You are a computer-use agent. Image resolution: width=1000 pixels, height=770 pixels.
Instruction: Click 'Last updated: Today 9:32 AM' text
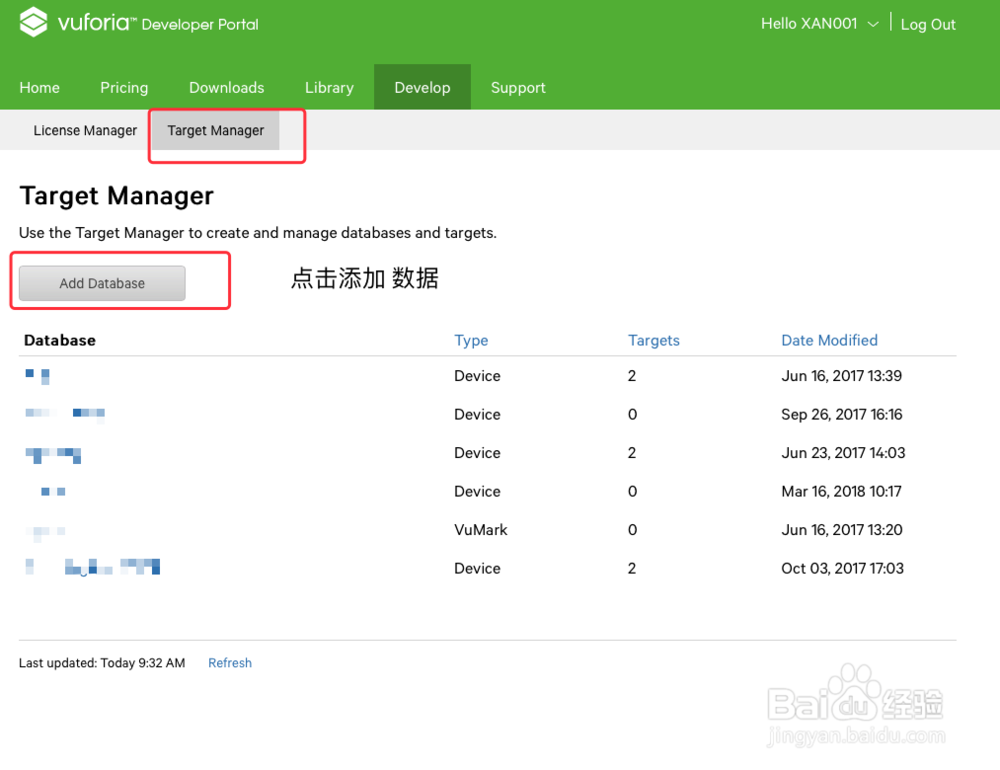(102, 663)
